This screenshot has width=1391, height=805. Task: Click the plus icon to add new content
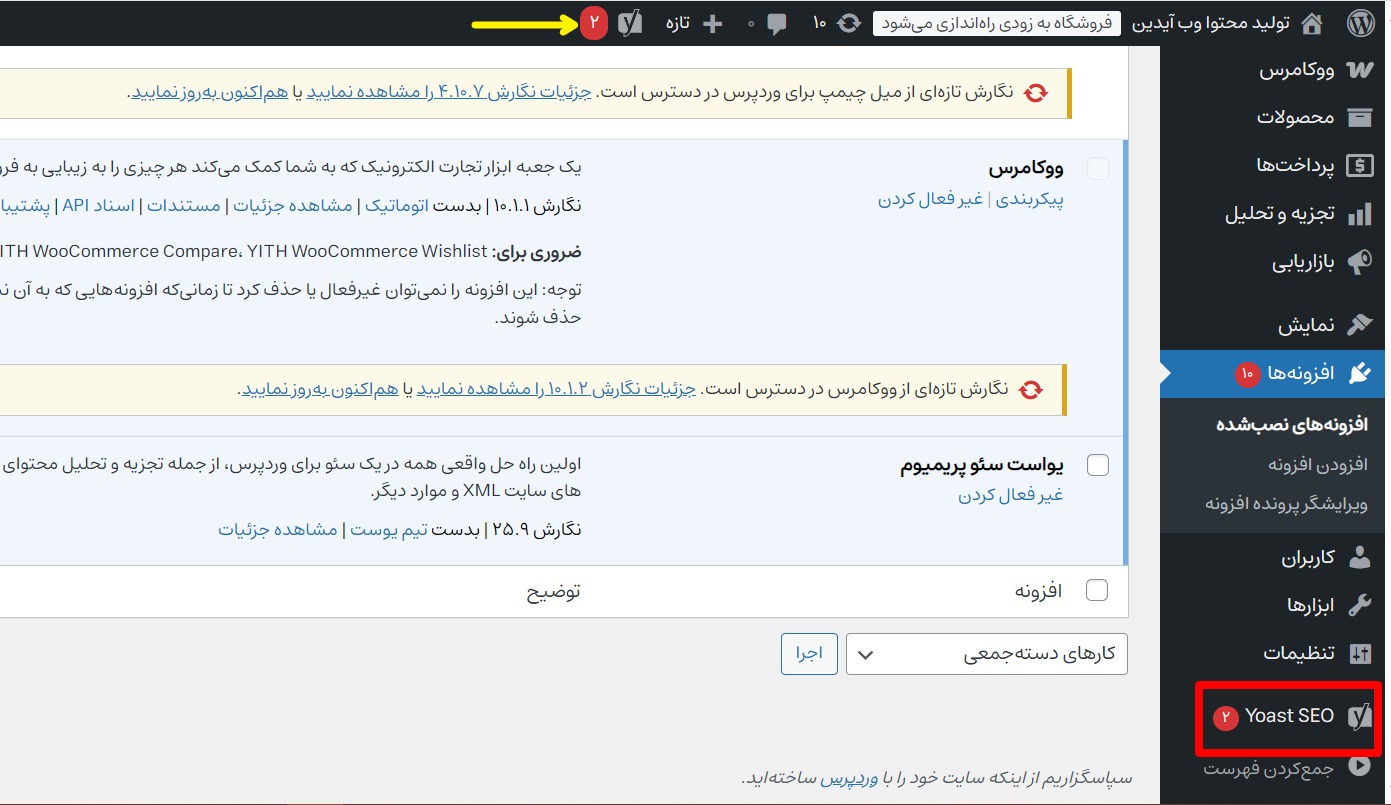point(712,24)
